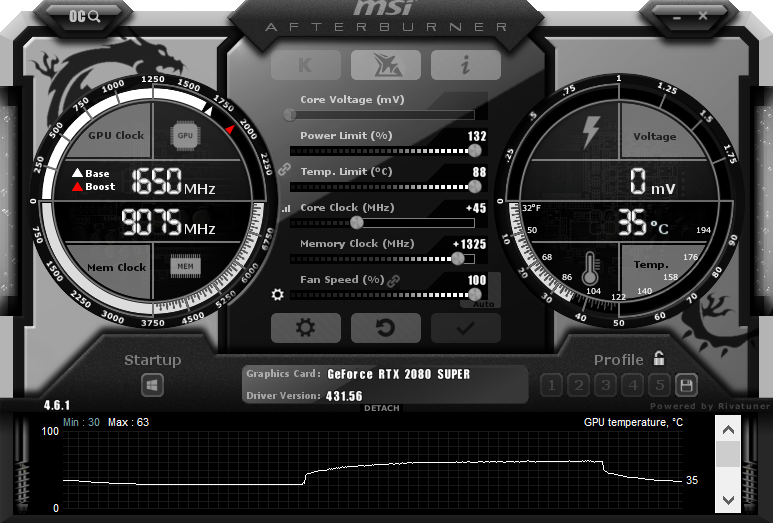Click the Temp. Limit value 88
773x523 pixels.
point(479,172)
